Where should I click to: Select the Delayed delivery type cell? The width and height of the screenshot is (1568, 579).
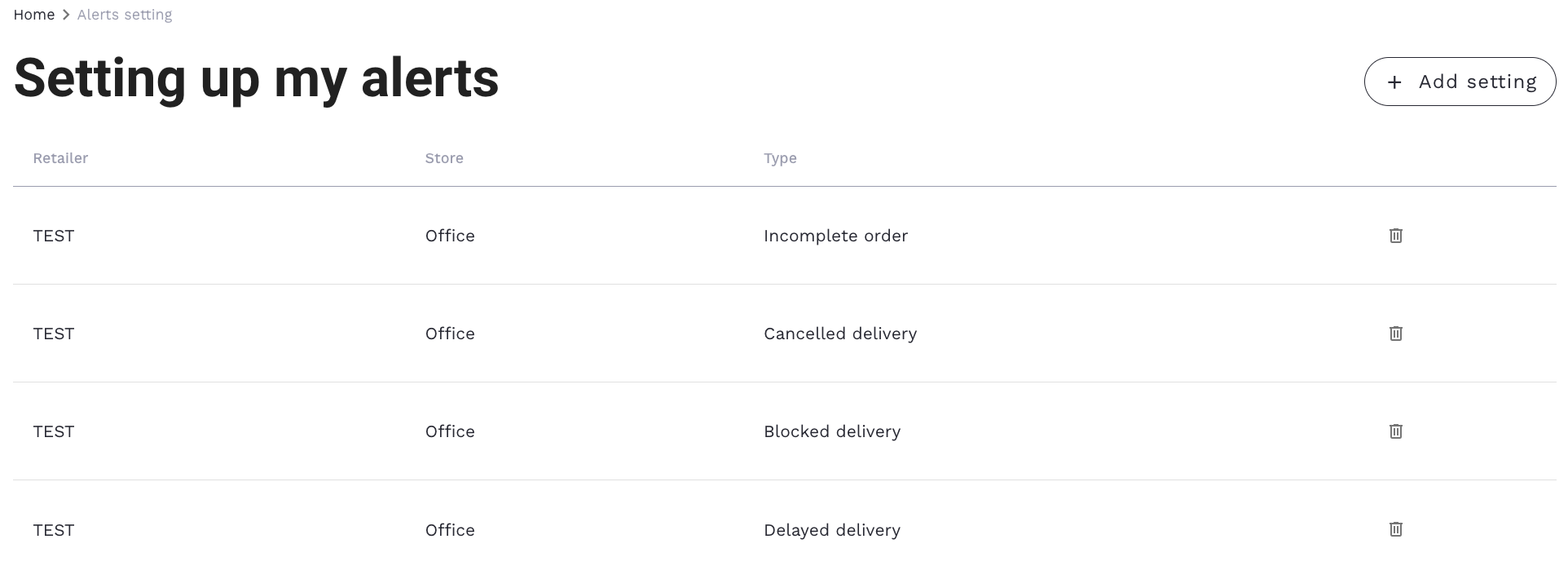[x=832, y=530]
